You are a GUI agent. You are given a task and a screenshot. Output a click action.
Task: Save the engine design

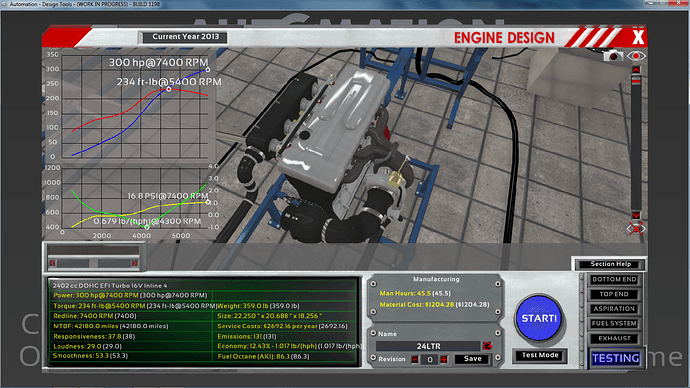(473, 359)
